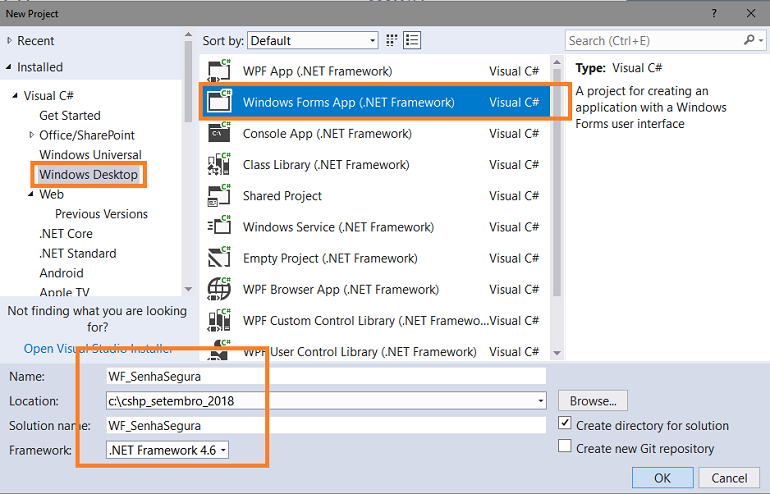Switch to the medium icons list view
The width and height of the screenshot is (770, 494).
pos(412,40)
